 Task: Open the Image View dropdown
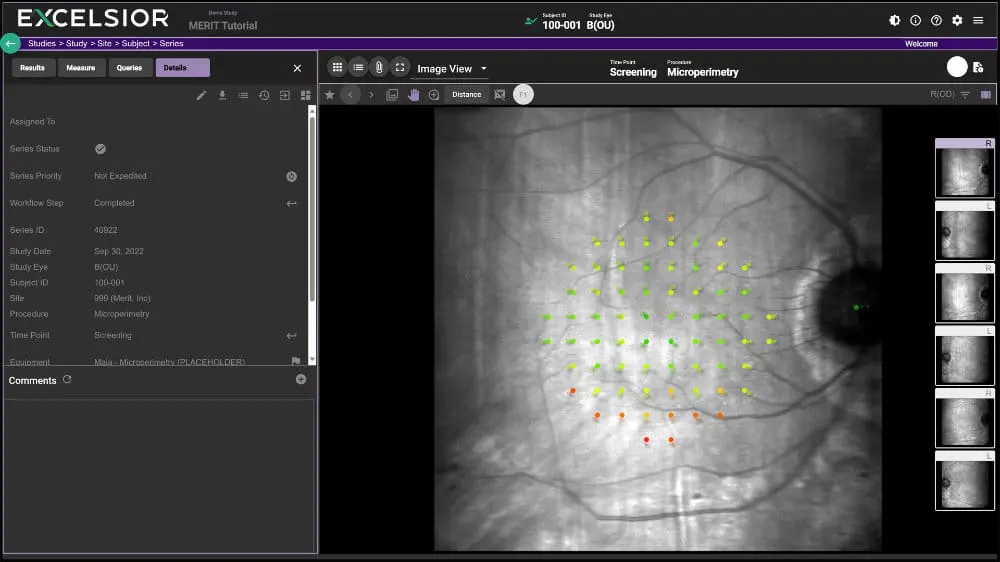click(452, 69)
